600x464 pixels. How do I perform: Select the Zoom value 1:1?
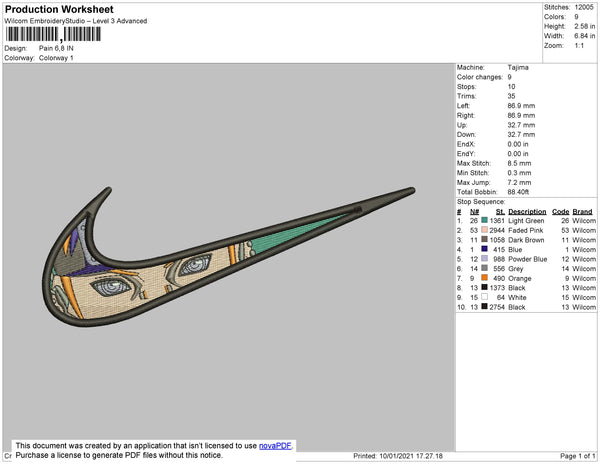[x=579, y=46]
